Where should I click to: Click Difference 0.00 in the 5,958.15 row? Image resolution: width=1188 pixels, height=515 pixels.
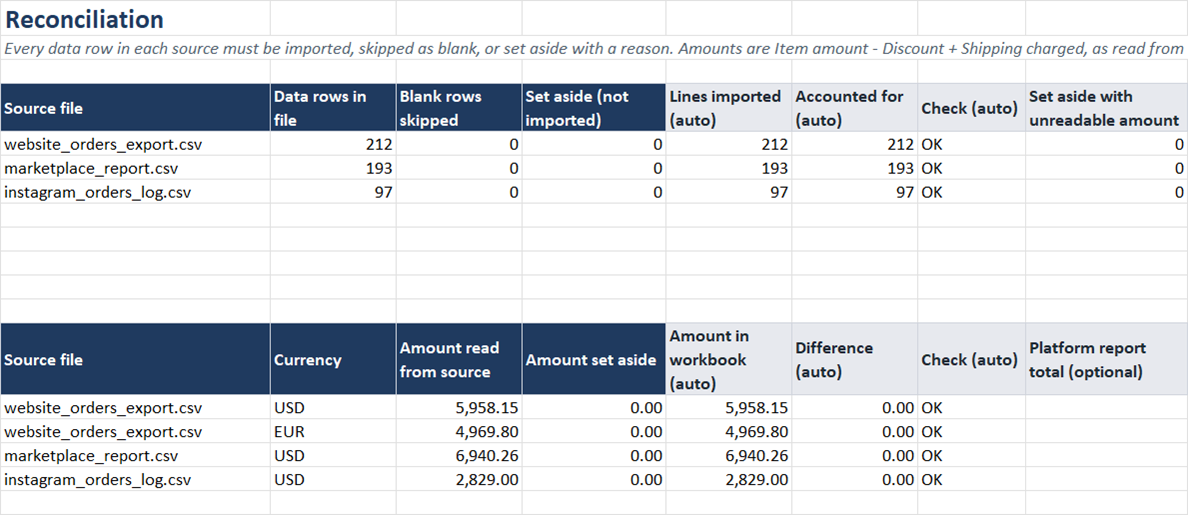(x=854, y=407)
